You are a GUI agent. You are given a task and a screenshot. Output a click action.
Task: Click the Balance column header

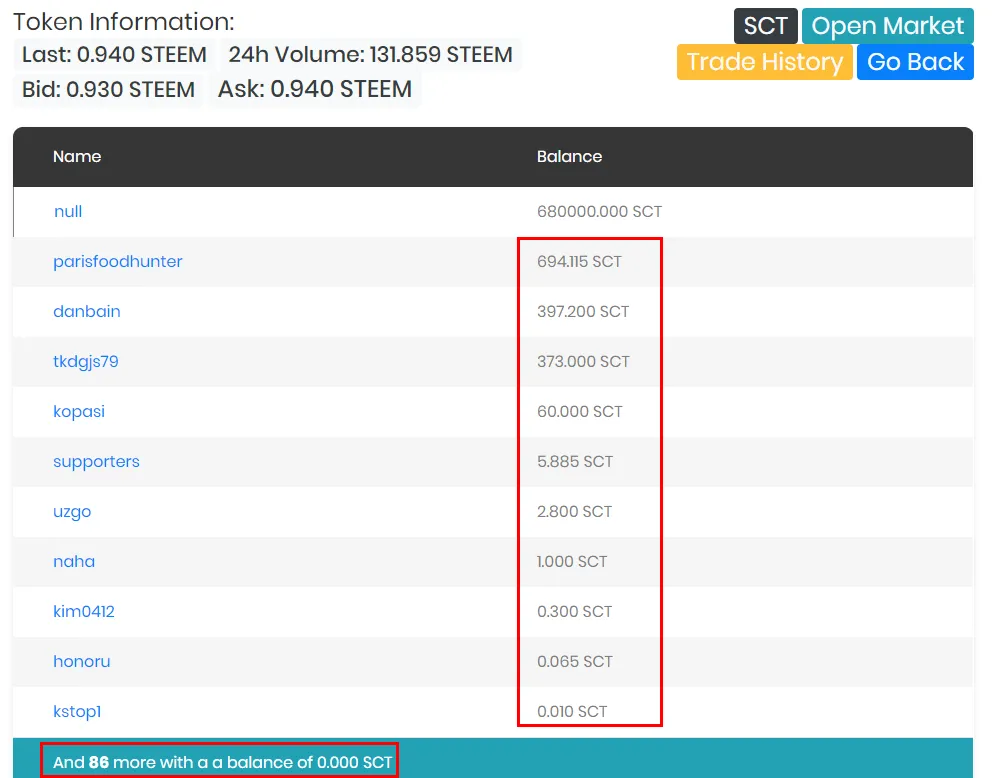(569, 157)
